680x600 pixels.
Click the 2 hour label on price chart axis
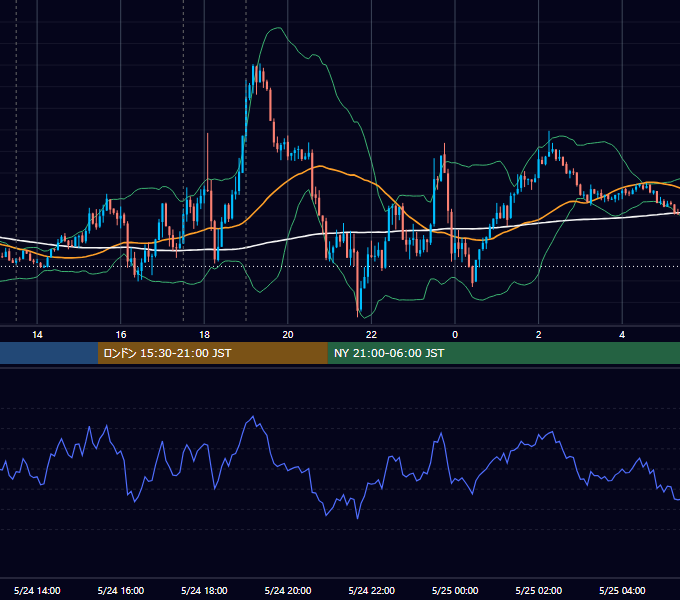539,335
